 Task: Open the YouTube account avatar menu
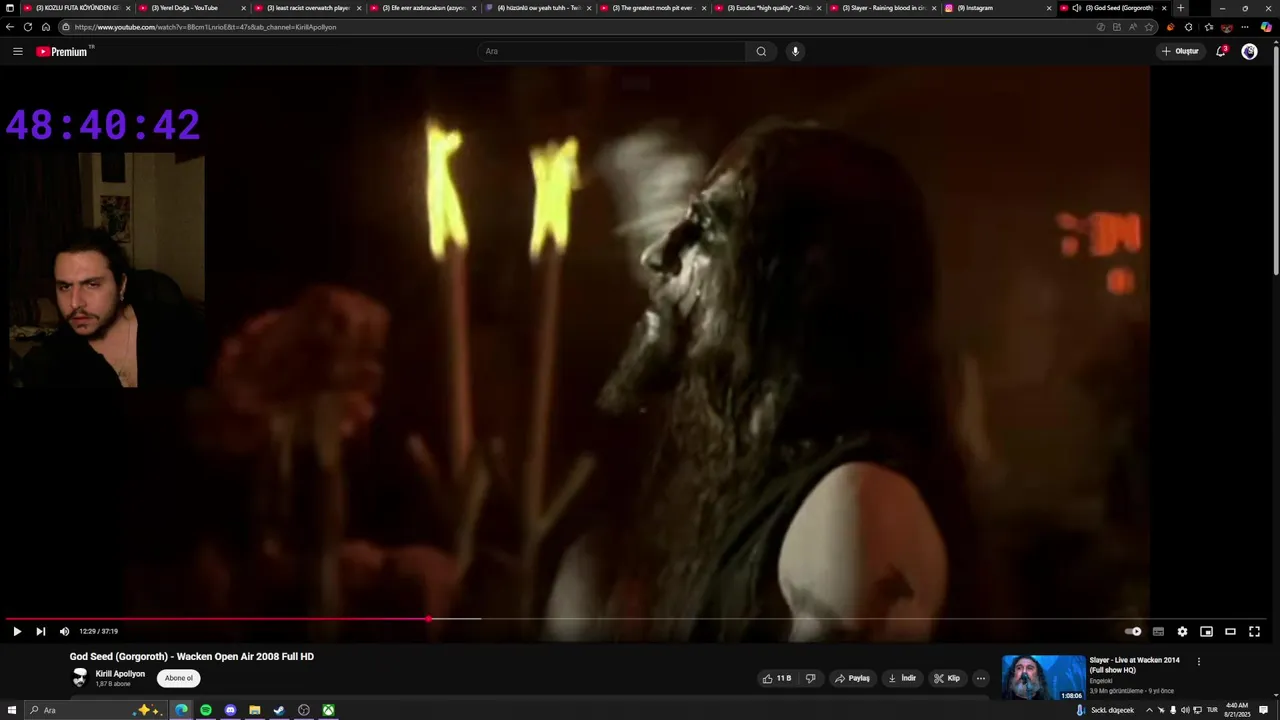[1249, 51]
